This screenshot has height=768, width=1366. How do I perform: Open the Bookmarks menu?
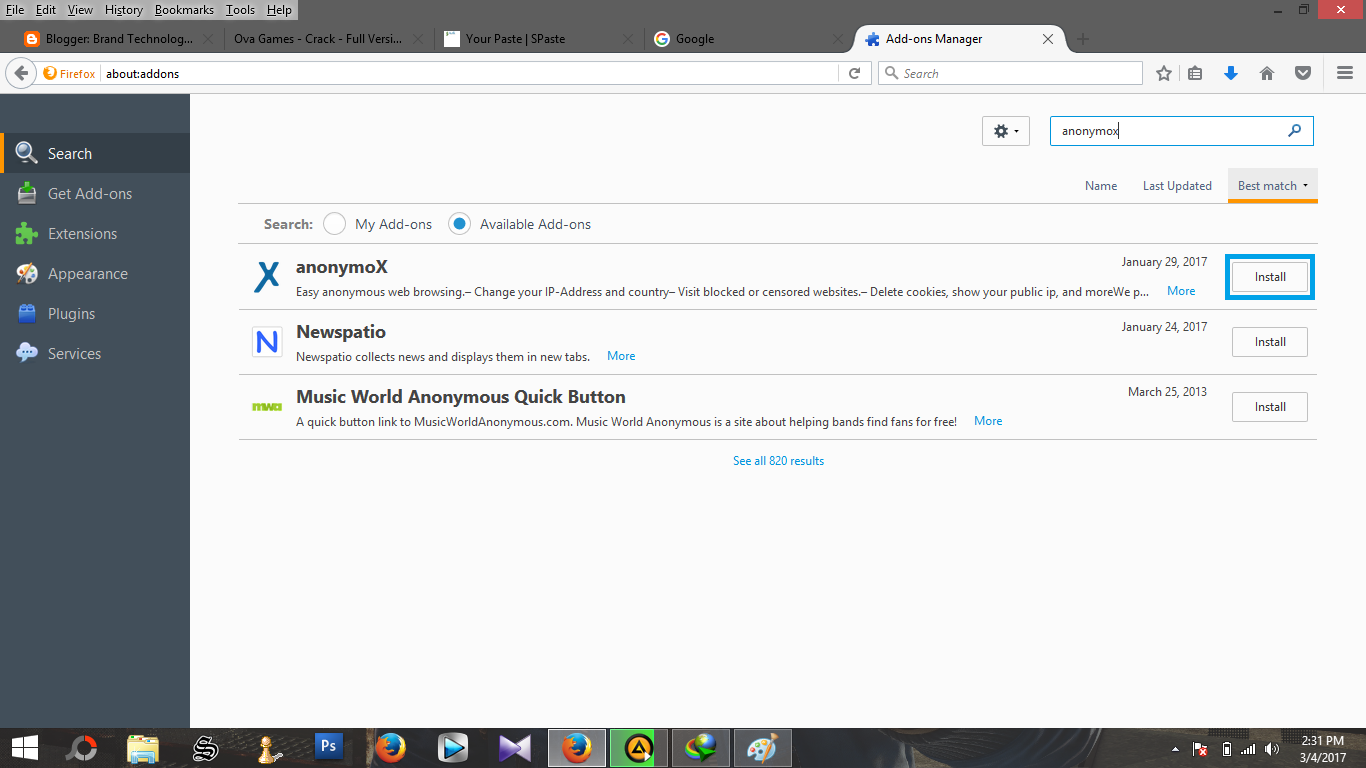[x=184, y=10]
